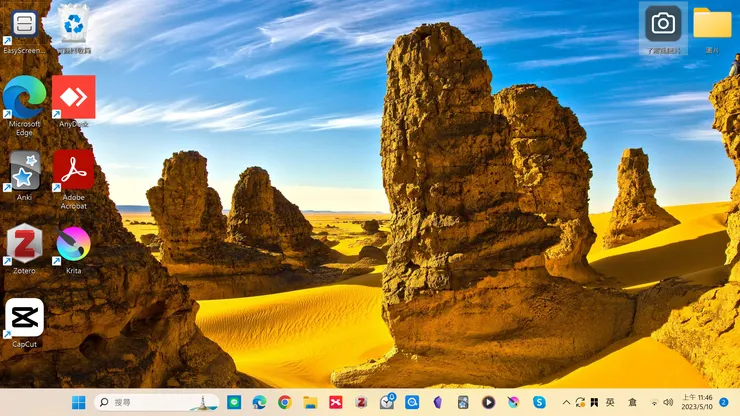The image size is (740, 416).
Task: Click the taskbar search box
Action: pos(157,402)
